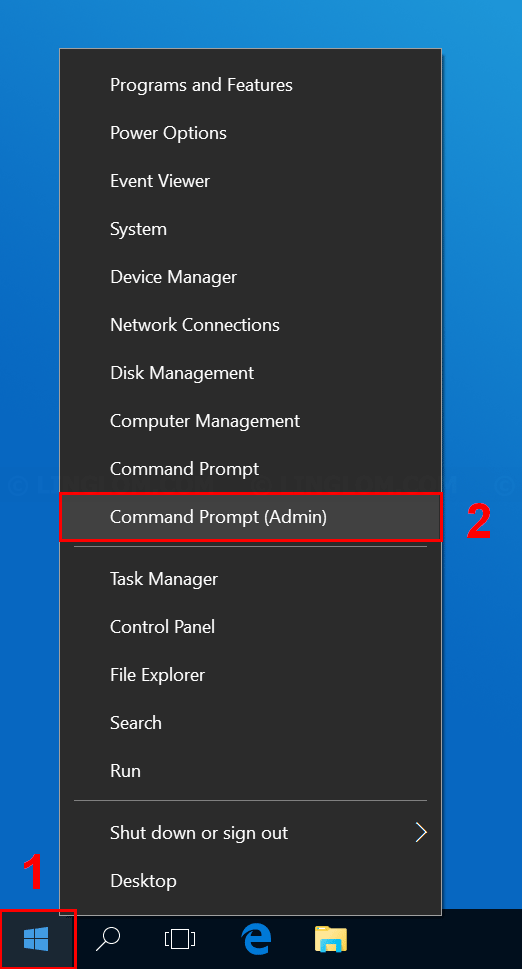The width and height of the screenshot is (522, 969).
Task: Open the taskbar search magnifier icon
Action: 108,940
